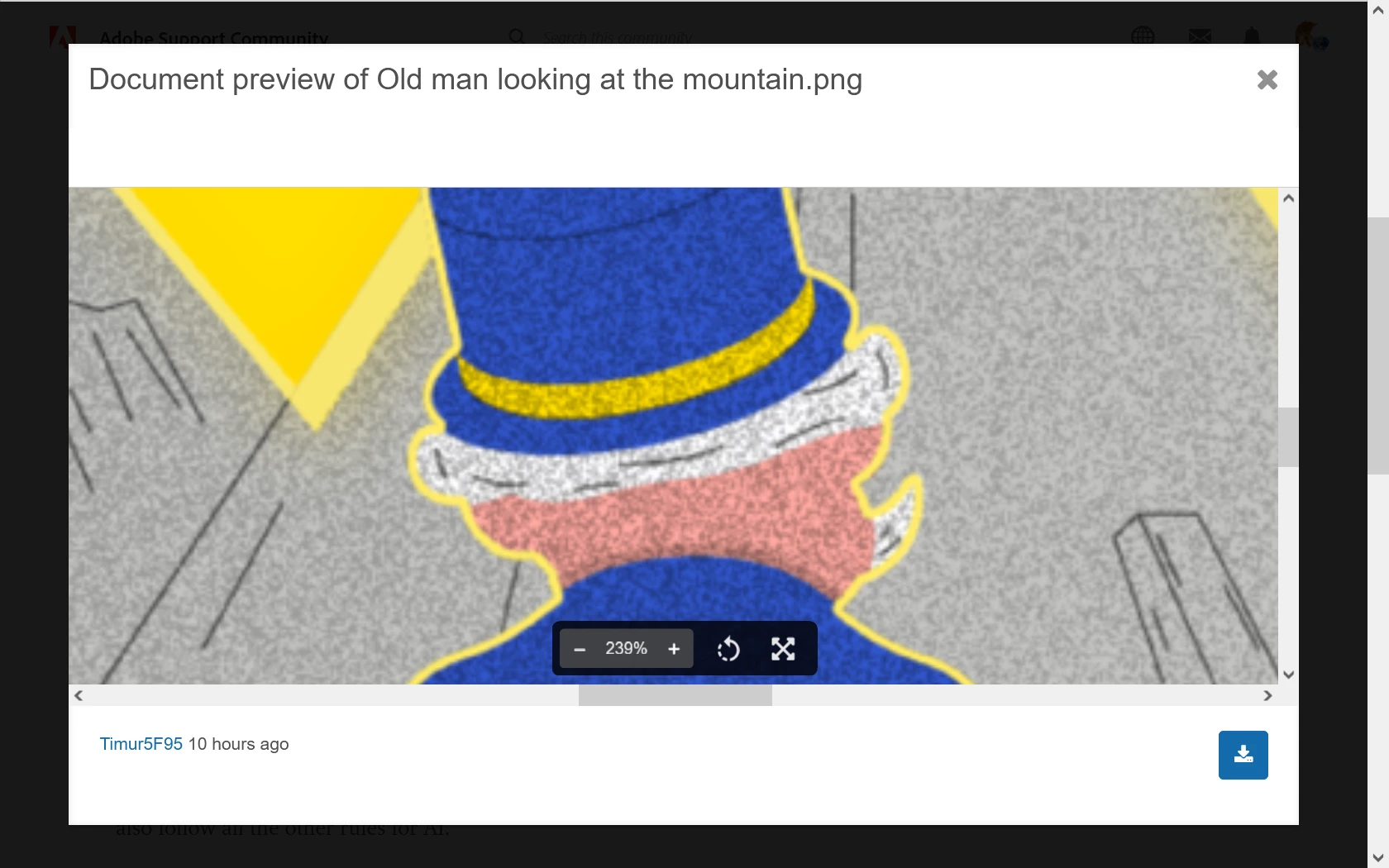Zoom in with the plus button

(x=674, y=649)
